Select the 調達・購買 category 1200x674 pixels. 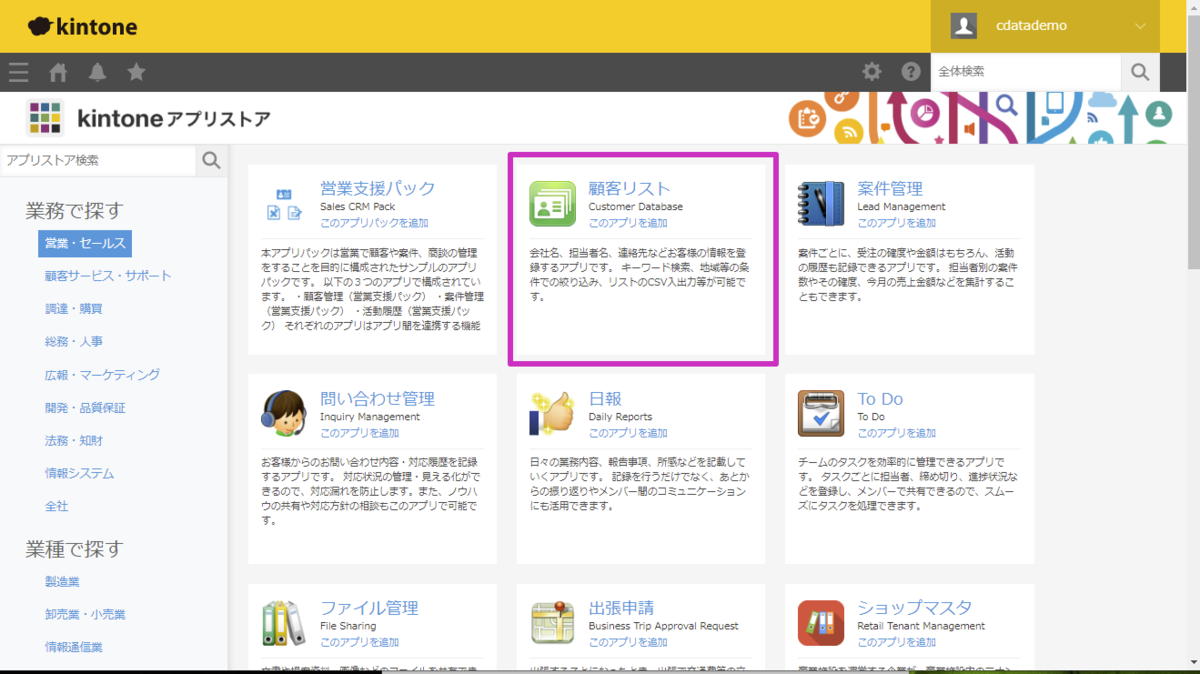tap(73, 309)
